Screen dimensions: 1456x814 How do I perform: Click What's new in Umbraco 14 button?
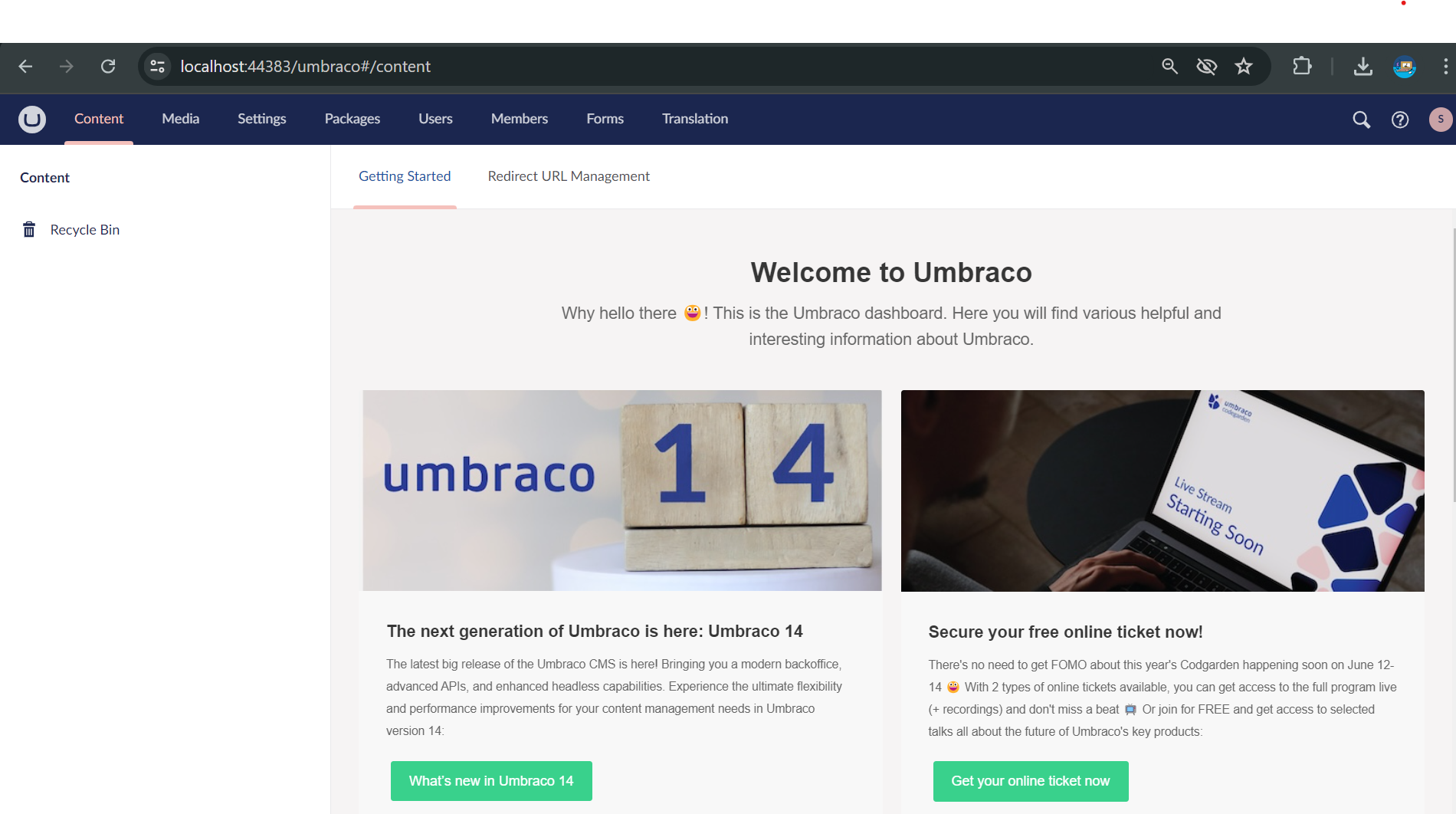coord(491,781)
